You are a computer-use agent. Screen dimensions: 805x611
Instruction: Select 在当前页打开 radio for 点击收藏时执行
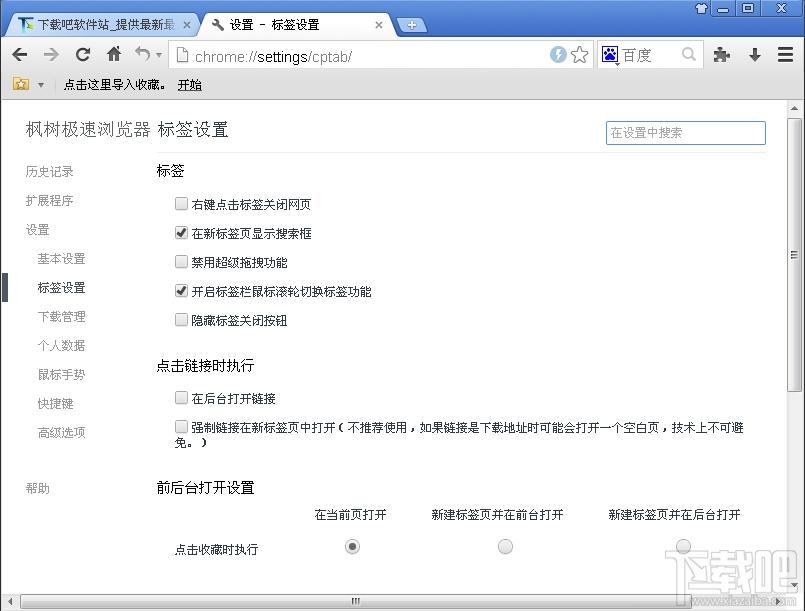(x=352, y=546)
